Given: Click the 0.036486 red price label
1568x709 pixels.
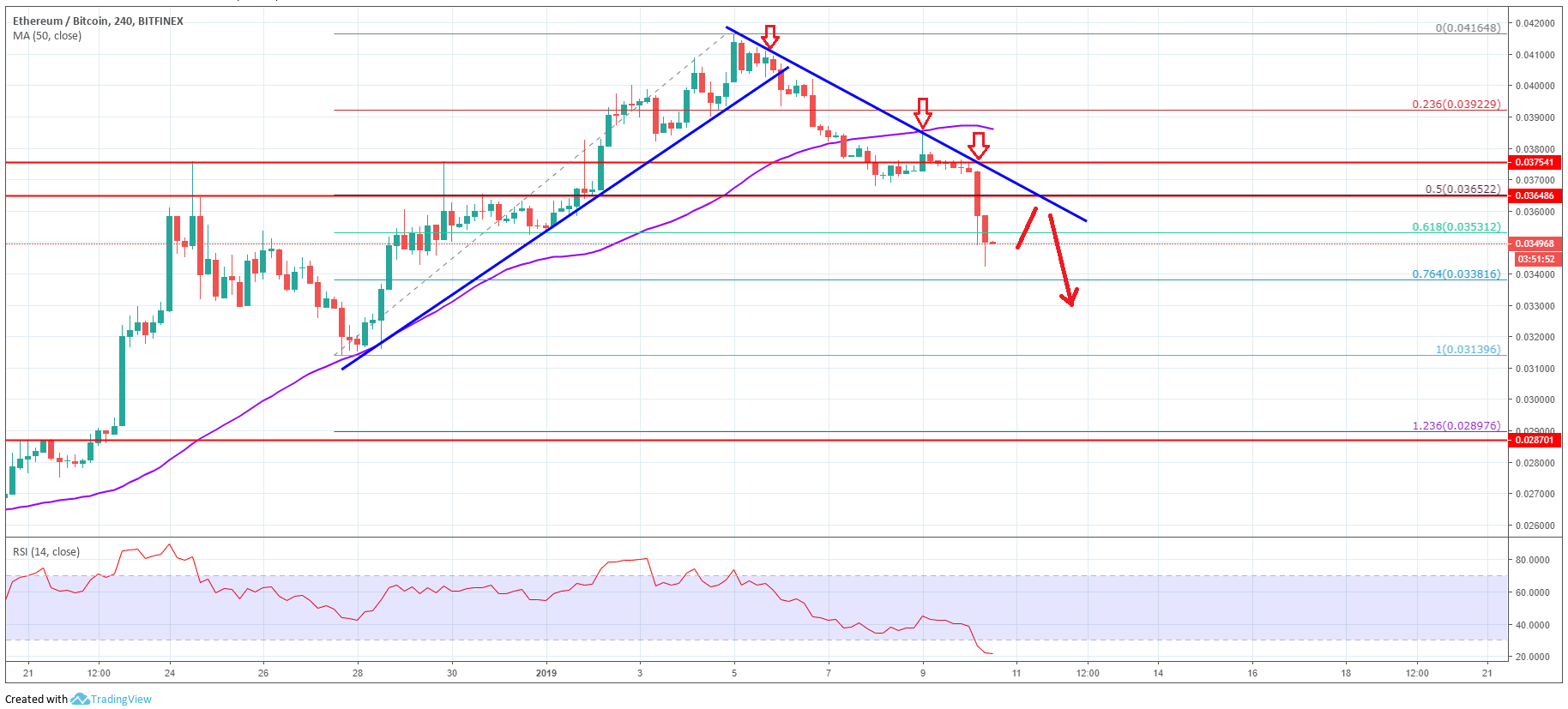Looking at the screenshot, I should coord(1535,195).
